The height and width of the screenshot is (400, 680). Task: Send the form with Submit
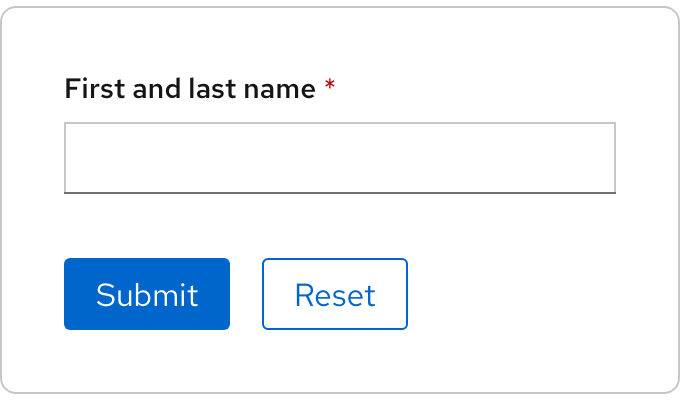pyautogui.click(x=147, y=294)
